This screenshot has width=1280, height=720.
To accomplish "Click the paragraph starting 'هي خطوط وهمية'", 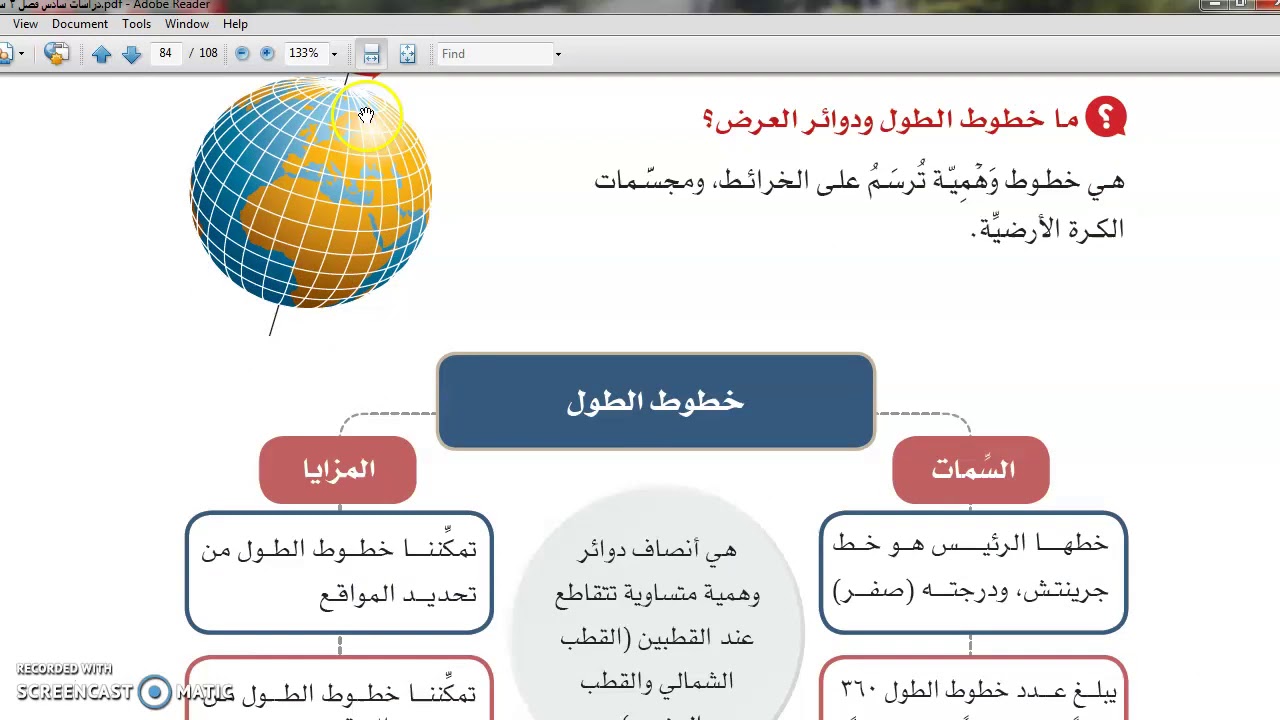I will (x=859, y=205).
